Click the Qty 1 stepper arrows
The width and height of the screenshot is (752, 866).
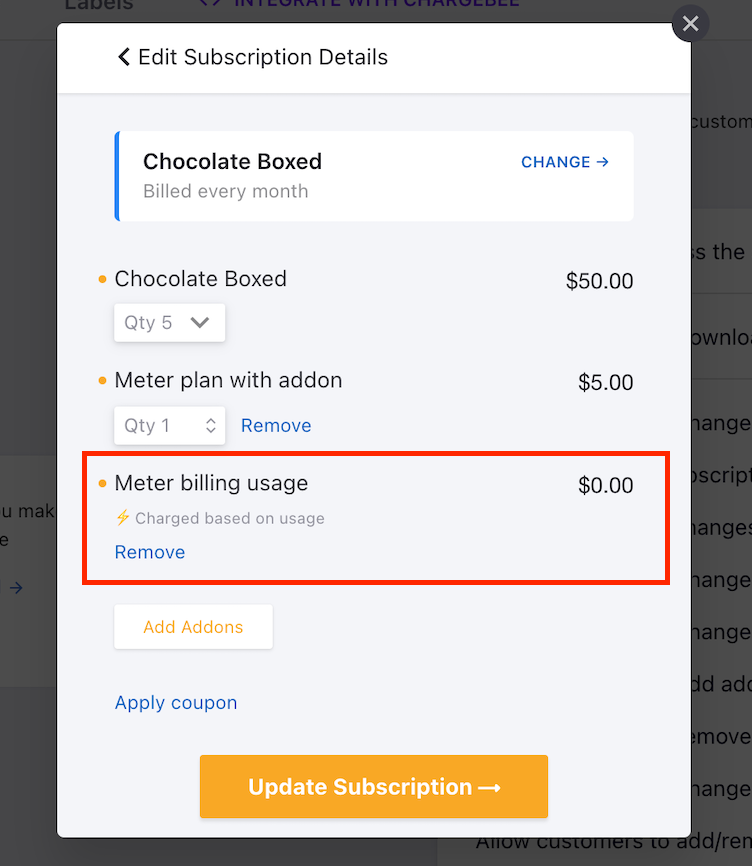click(x=210, y=425)
